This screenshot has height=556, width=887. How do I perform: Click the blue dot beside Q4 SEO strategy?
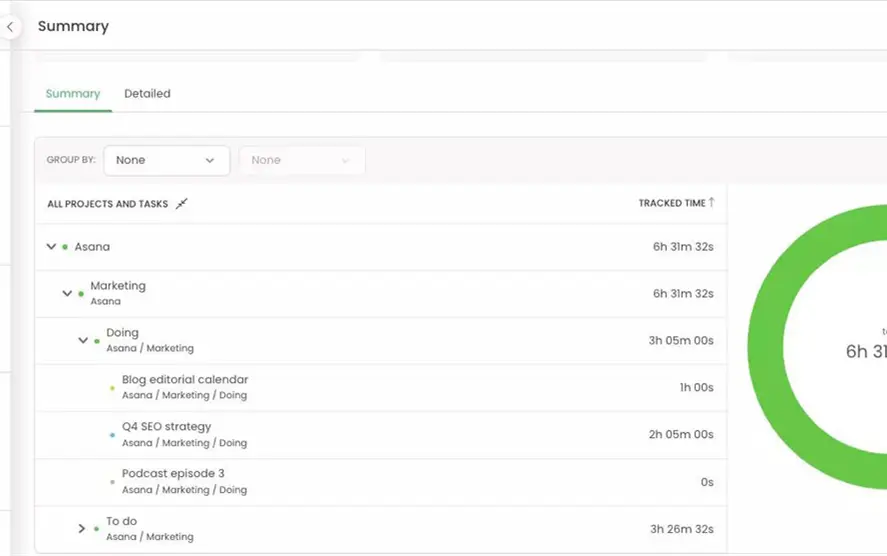coord(112,435)
